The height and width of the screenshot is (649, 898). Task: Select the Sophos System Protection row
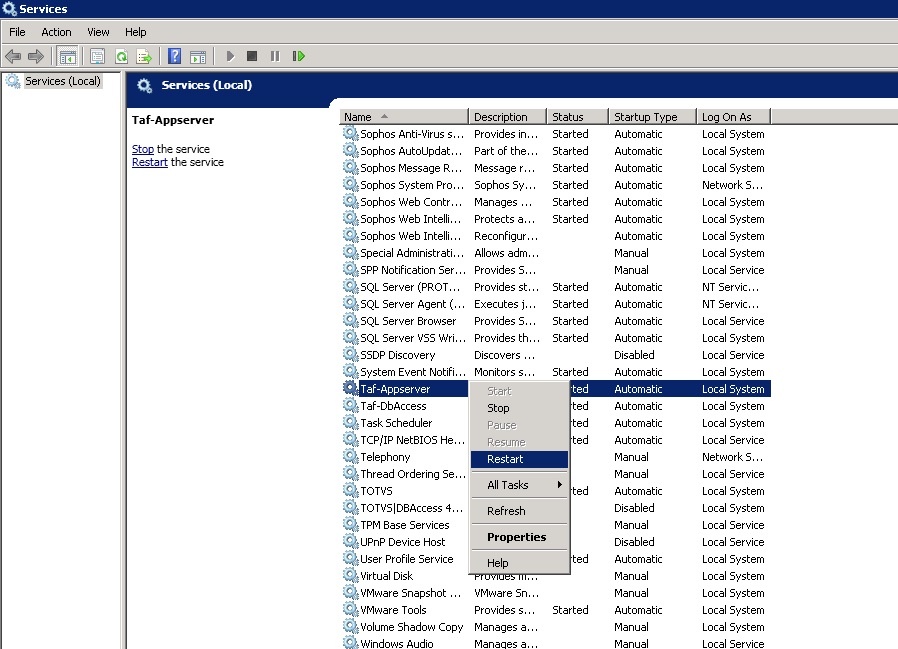[x=556, y=185]
